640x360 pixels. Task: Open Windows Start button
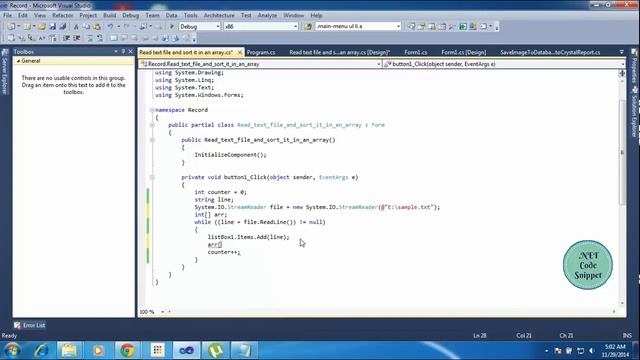(12, 351)
